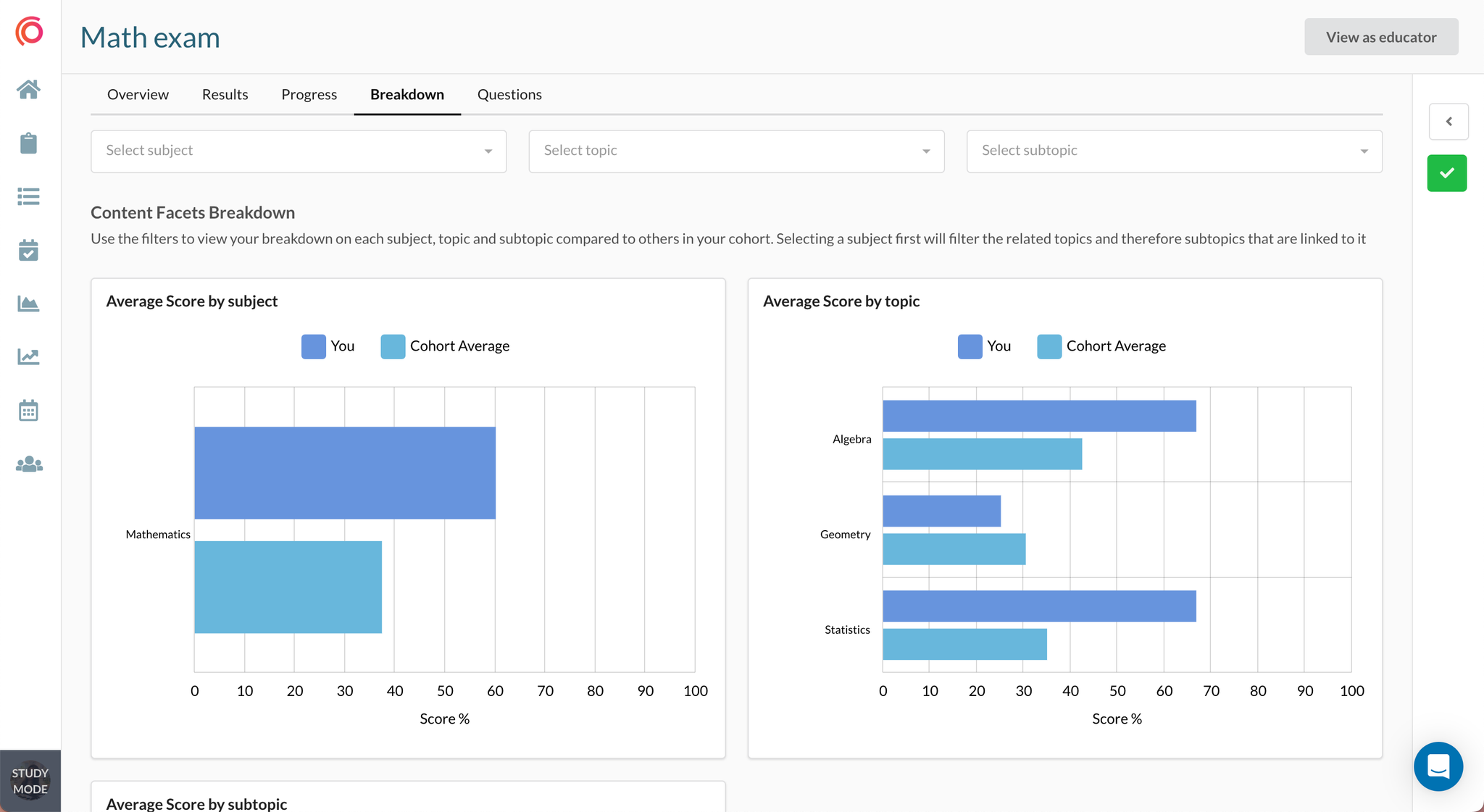This screenshot has height=812, width=1484.
Task: Switch to the Questions tab
Action: click(x=509, y=95)
